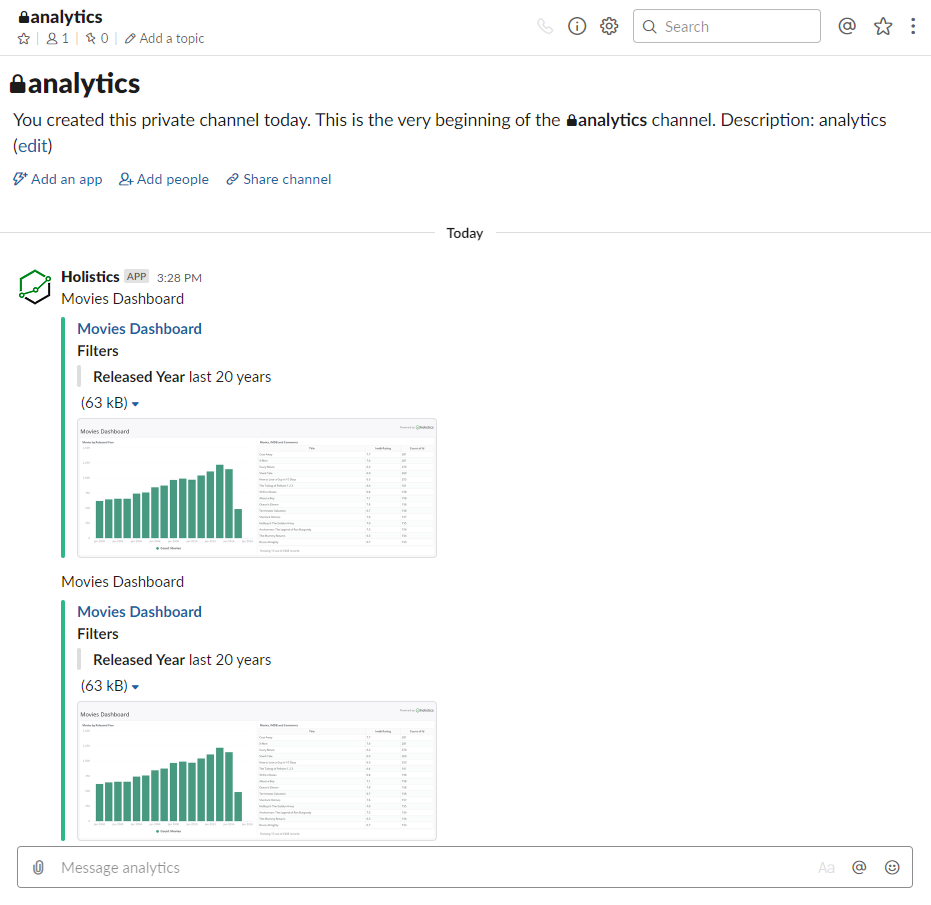Toggle text formatting Aa button
This screenshot has height=905, width=931.
click(826, 868)
